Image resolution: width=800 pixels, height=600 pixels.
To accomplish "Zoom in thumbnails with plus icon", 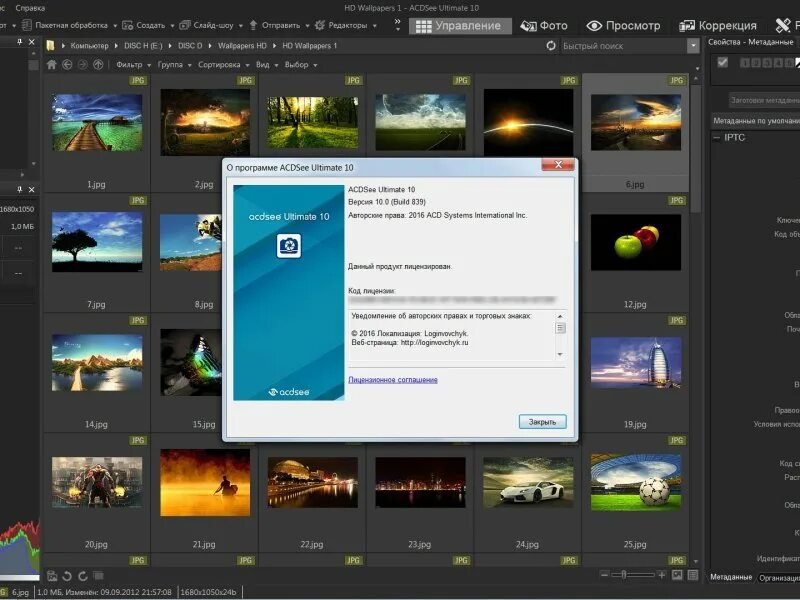I will 662,575.
